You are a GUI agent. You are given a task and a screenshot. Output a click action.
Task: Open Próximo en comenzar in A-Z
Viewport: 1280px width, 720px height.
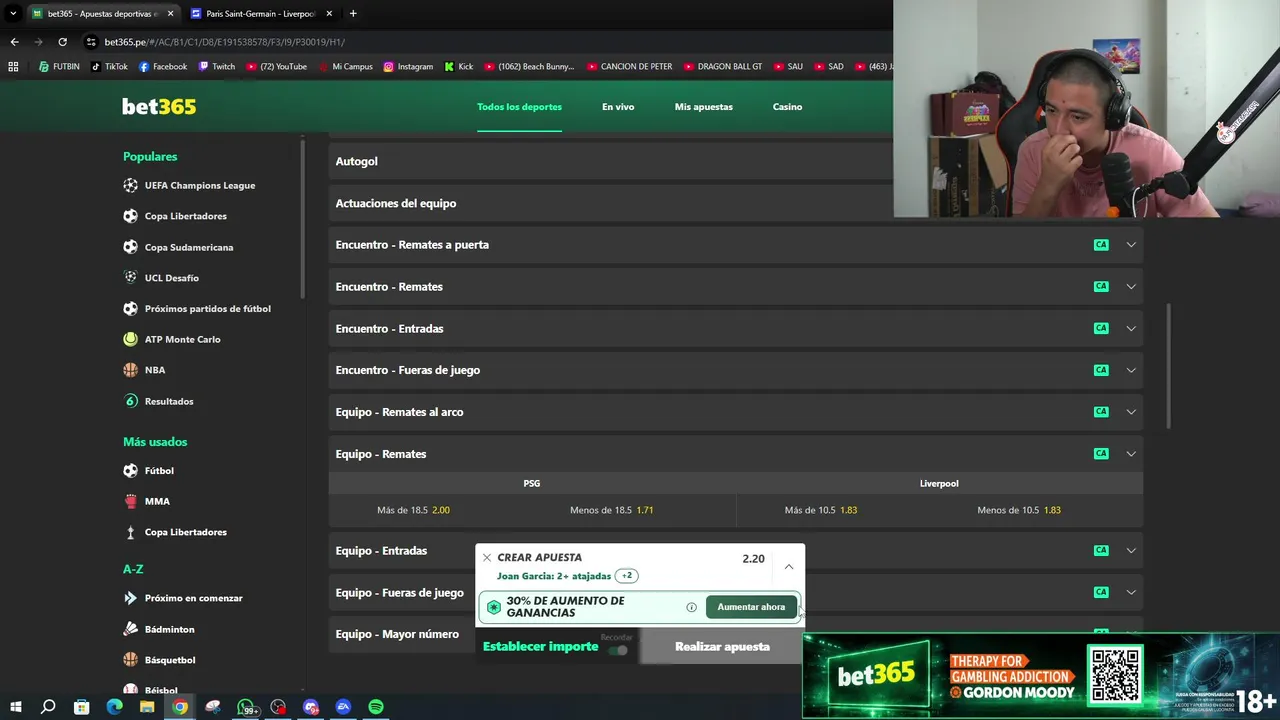(183, 598)
